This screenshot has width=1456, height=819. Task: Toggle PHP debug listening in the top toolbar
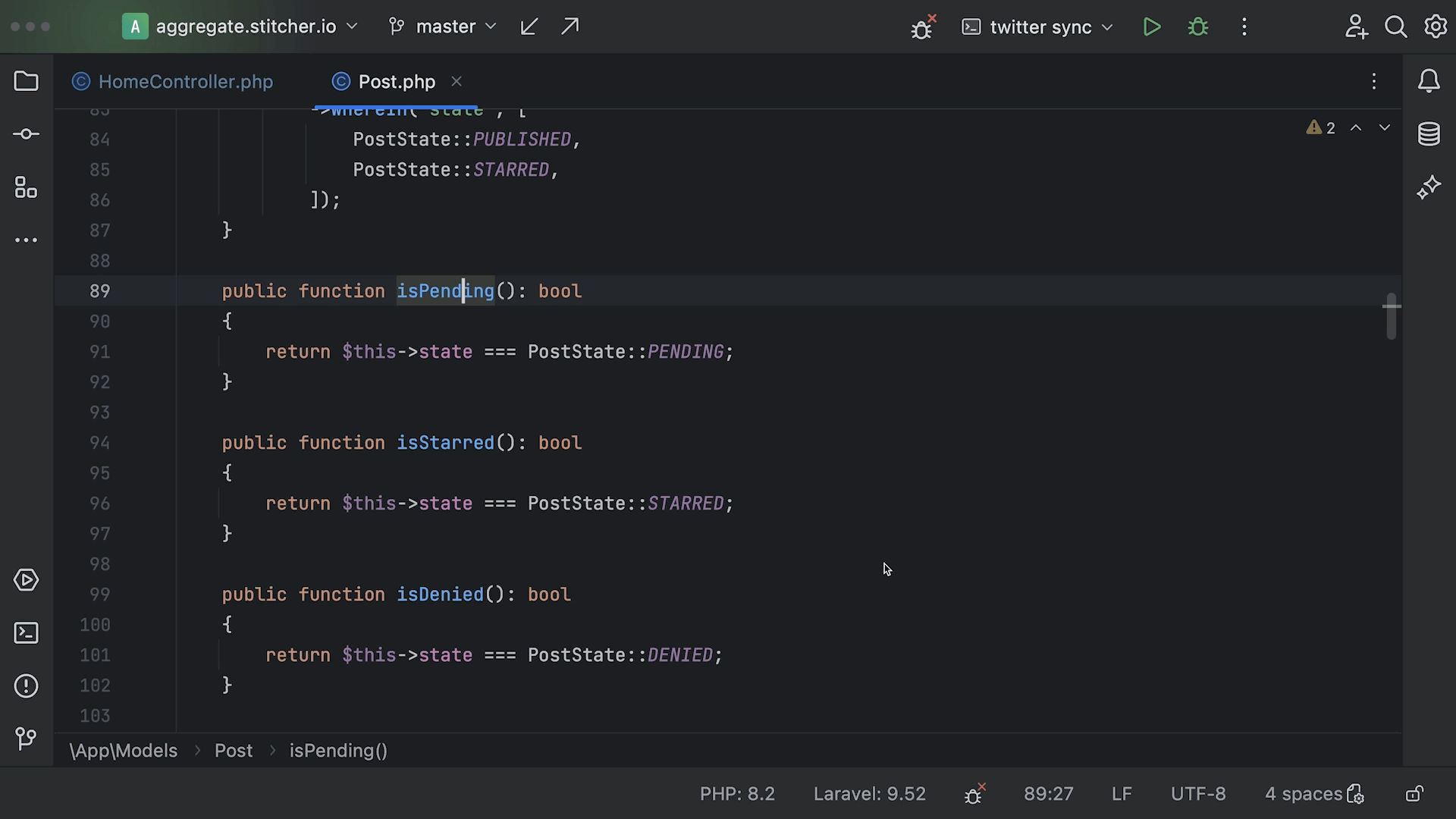922,27
